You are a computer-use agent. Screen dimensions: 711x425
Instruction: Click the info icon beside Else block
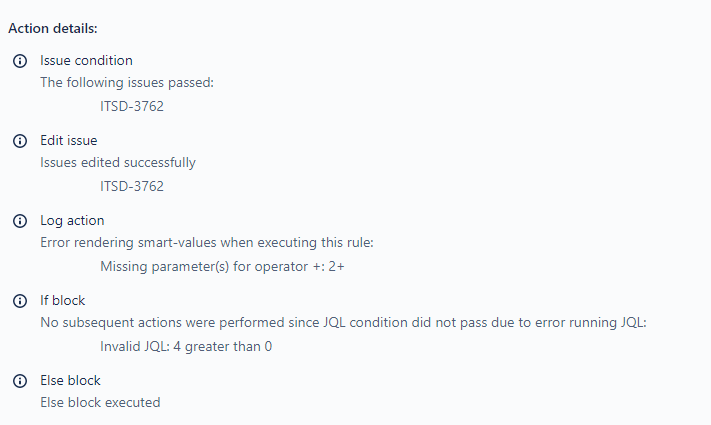[20, 381]
